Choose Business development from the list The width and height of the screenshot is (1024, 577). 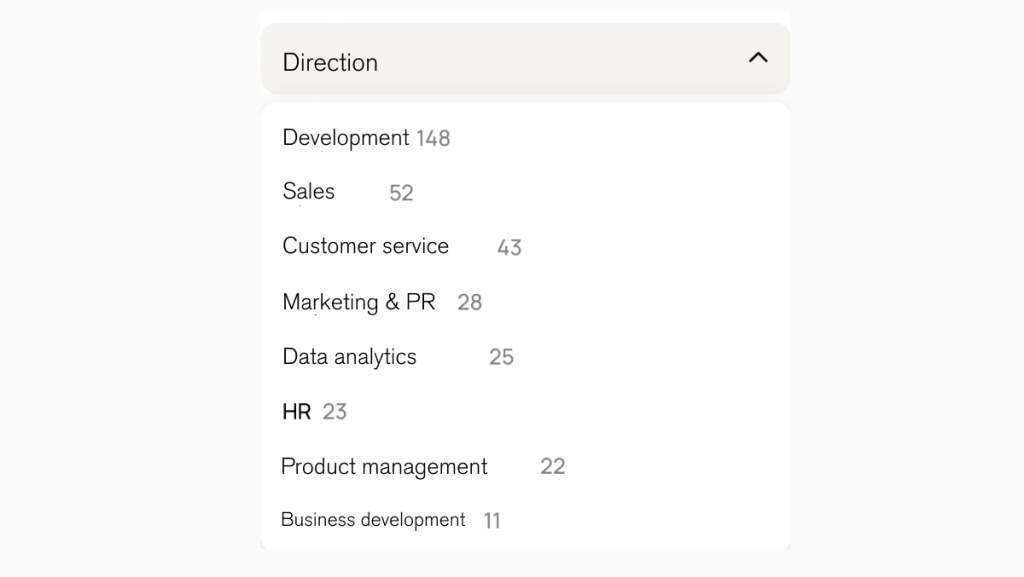[373, 520]
